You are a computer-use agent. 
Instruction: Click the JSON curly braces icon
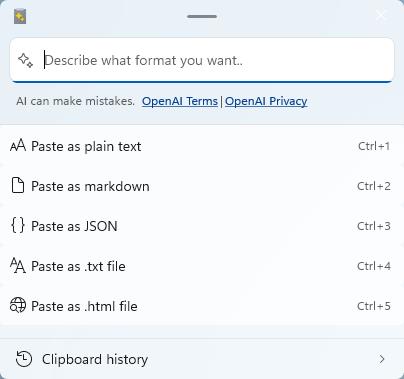click(x=18, y=226)
